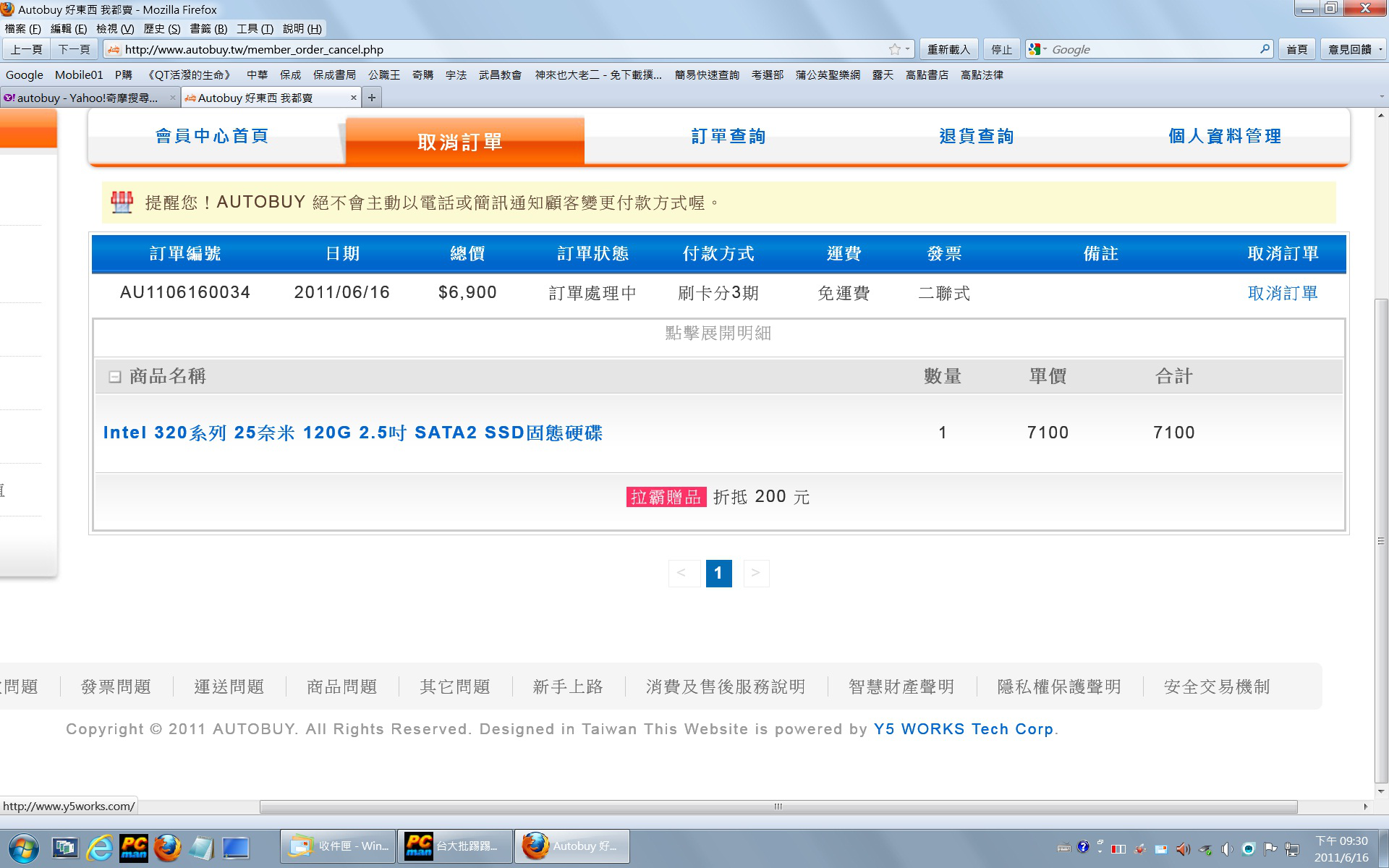Viewport: 1389px width, 868px height.
Task: Open the Y5 WORKS Tech Corp link
Action: [964, 729]
